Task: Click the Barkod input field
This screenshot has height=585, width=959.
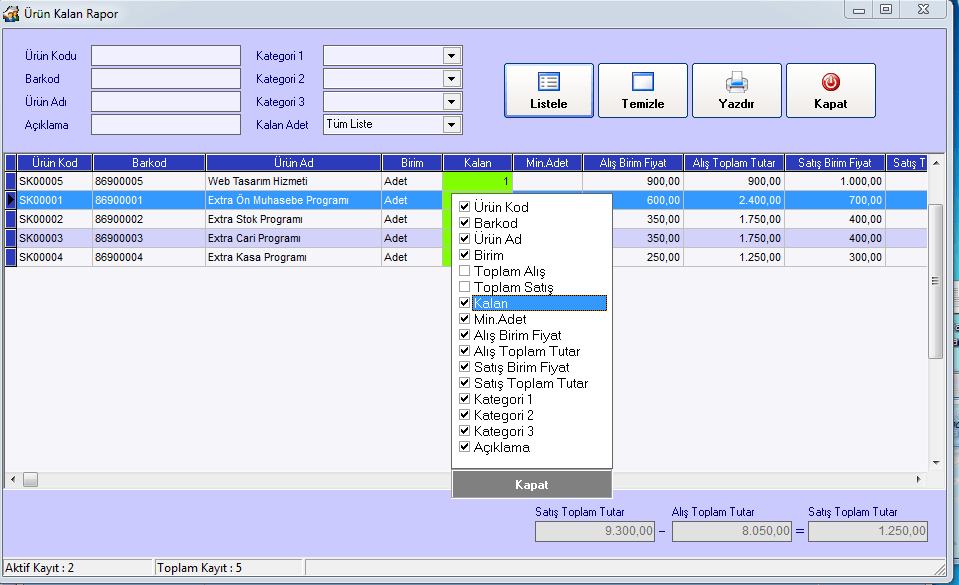Action: click(166, 79)
